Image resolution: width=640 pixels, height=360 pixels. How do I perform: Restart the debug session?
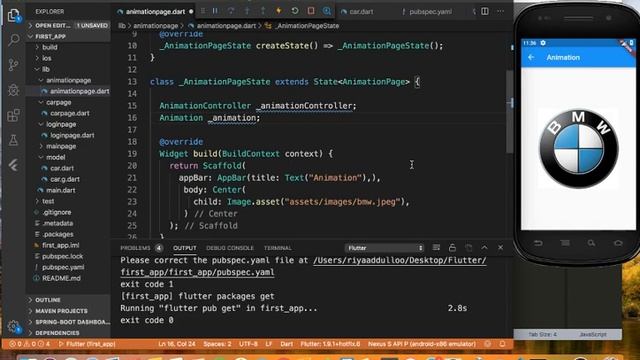[x=295, y=11]
